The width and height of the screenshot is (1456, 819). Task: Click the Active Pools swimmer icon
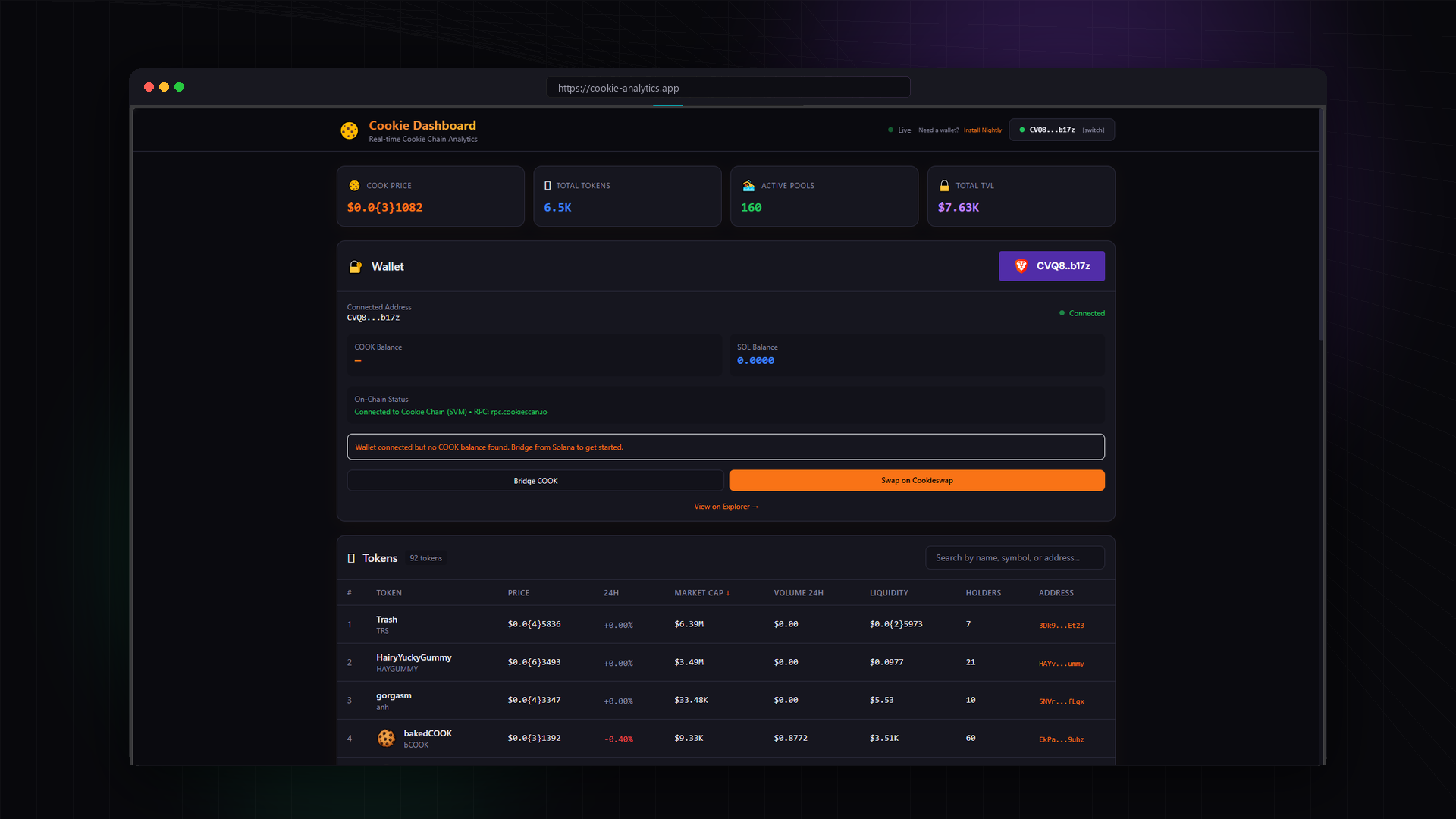[748, 186]
